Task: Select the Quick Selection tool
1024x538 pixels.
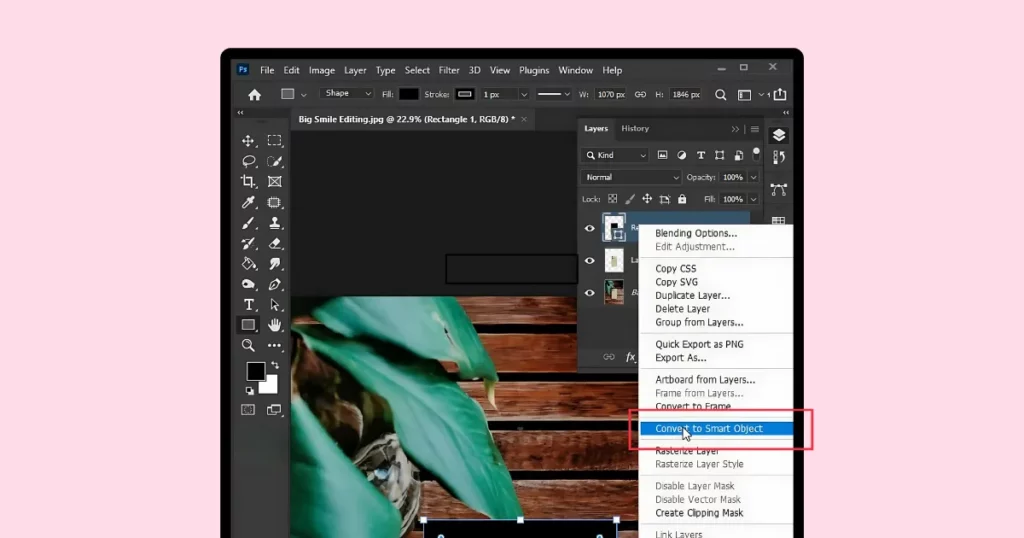Action: pos(274,161)
